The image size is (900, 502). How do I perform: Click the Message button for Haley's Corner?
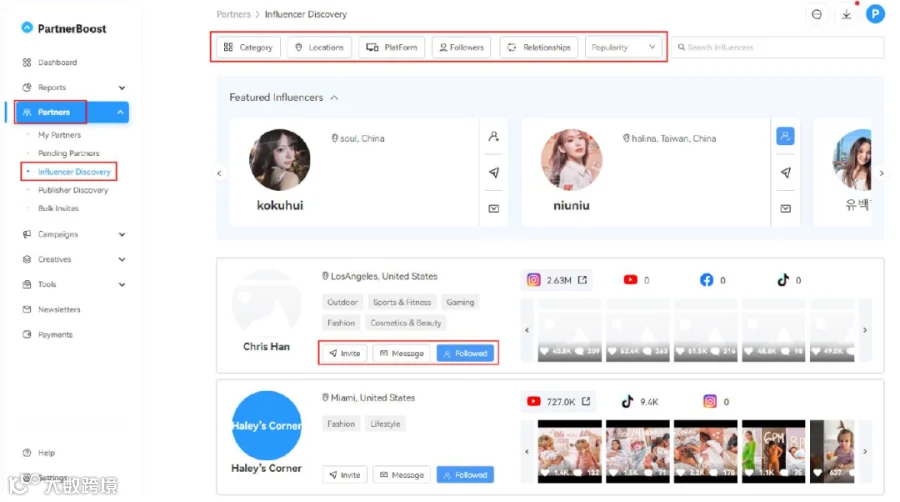click(402, 475)
